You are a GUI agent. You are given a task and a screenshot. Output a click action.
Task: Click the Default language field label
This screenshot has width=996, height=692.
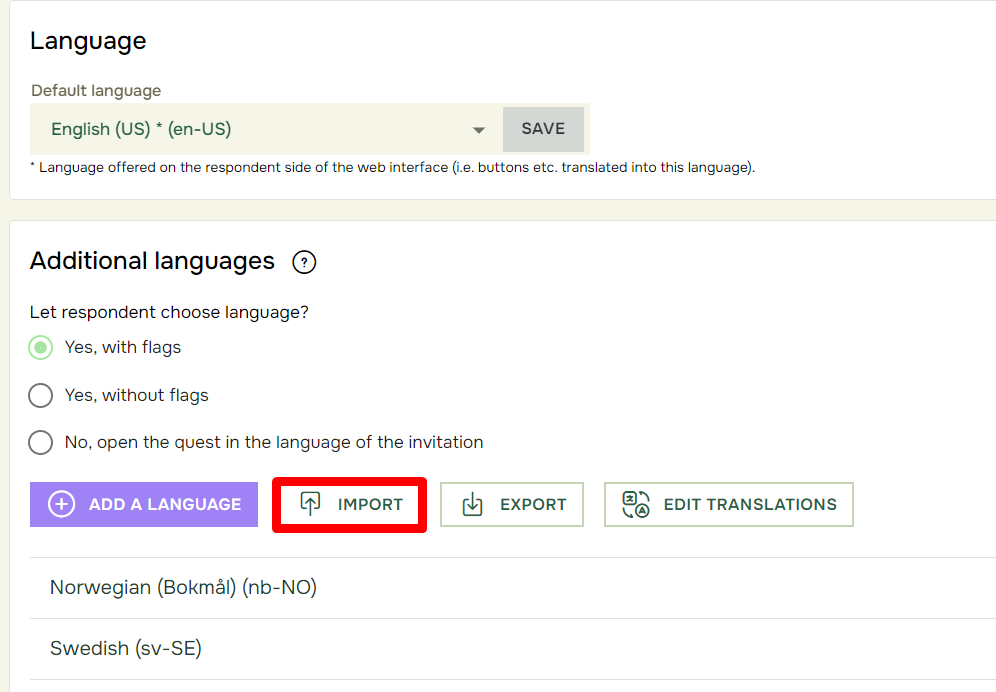pos(96,91)
